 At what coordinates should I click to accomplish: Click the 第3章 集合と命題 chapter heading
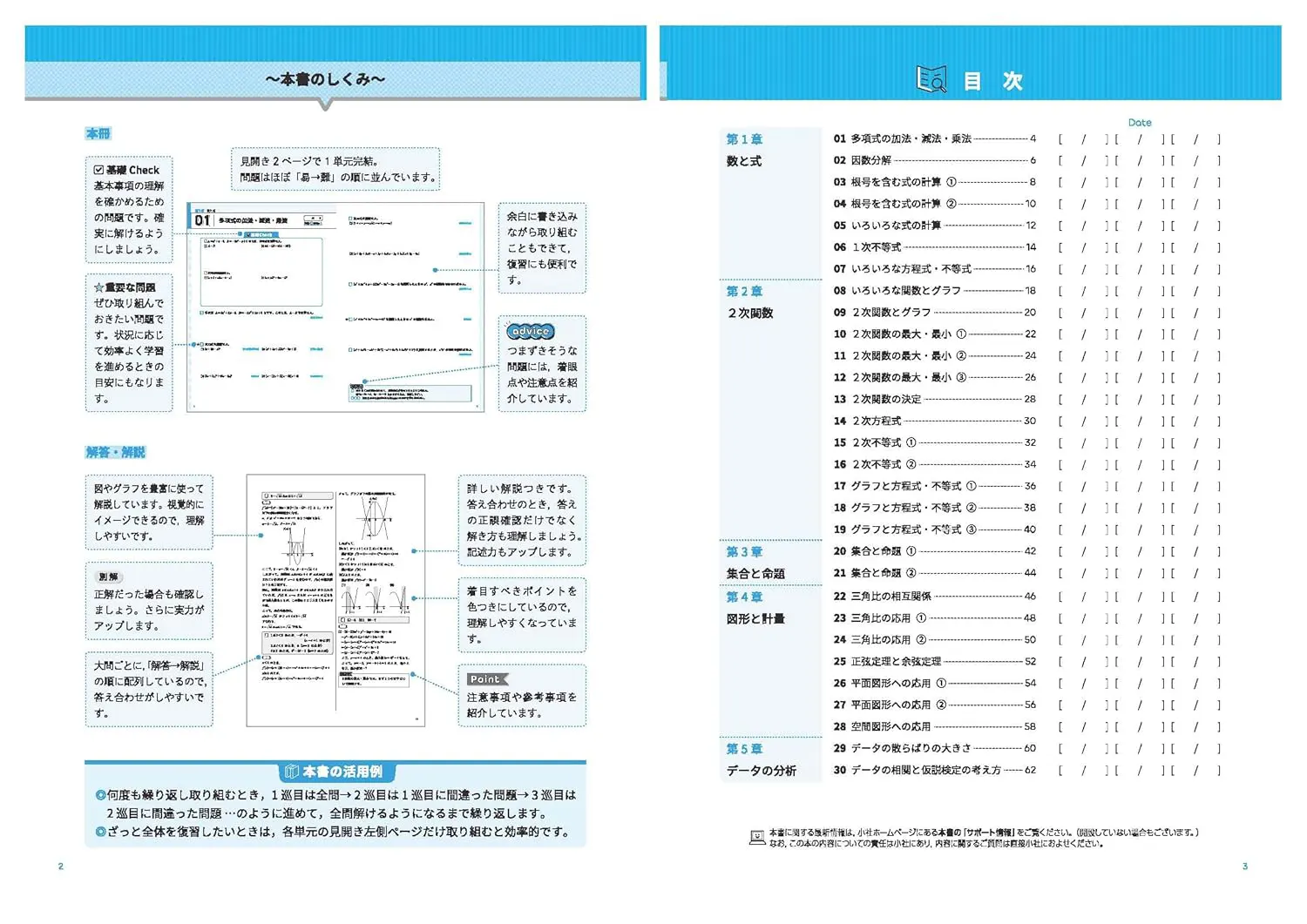tap(755, 563)
